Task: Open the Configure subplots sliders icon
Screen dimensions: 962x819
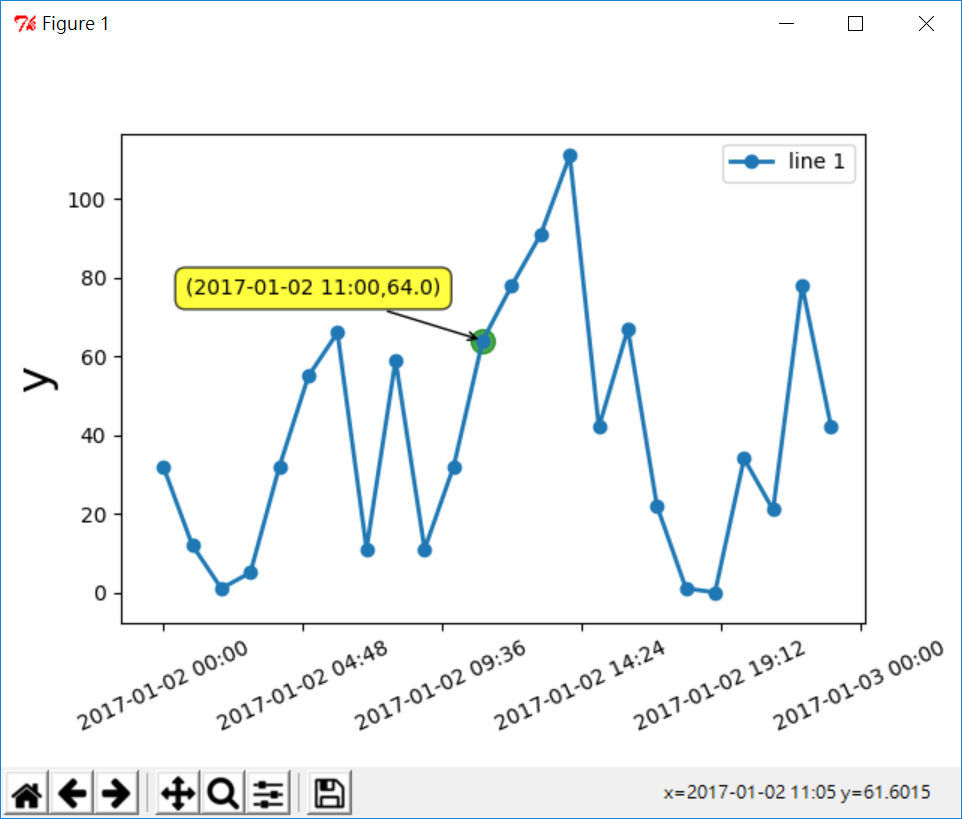Action: pyautogui.click(x=268, y=794)
